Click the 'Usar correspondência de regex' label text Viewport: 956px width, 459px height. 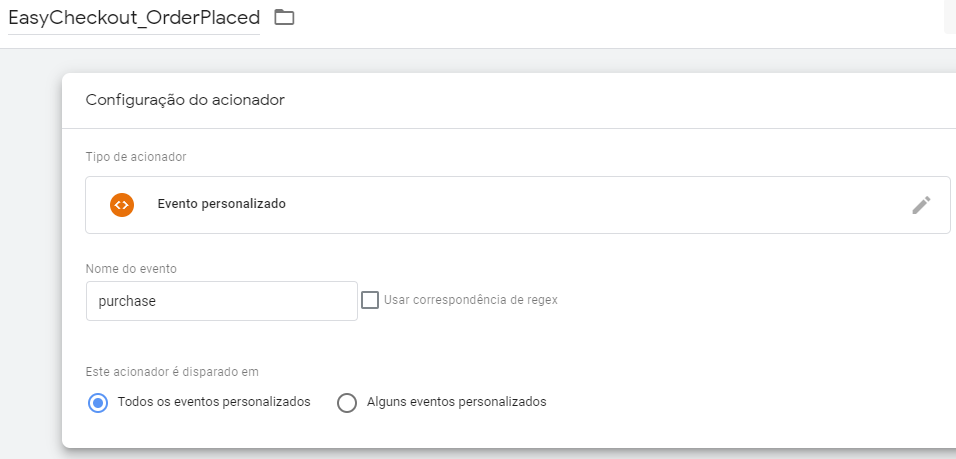click(x=471, y=300)
